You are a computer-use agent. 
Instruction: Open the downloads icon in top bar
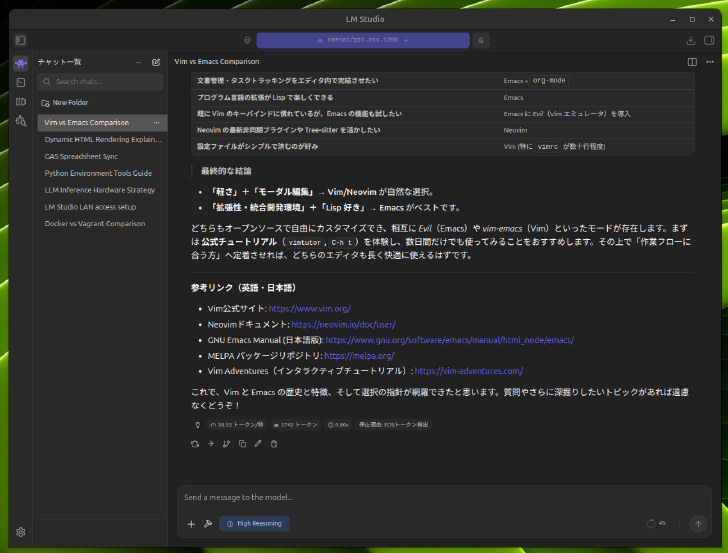tap(691, 40)
